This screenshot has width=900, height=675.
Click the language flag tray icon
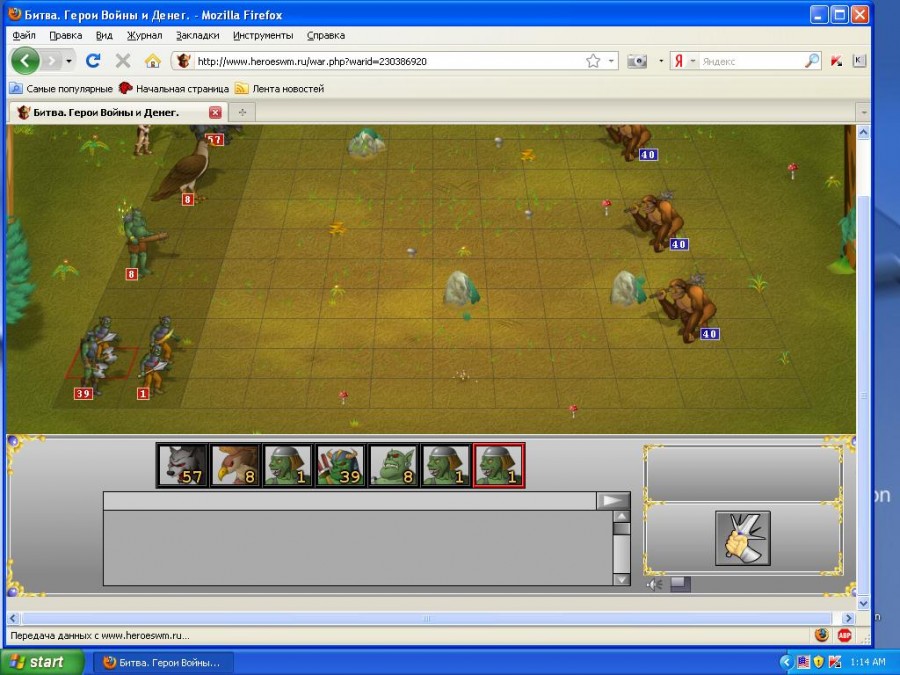[803, 662]
